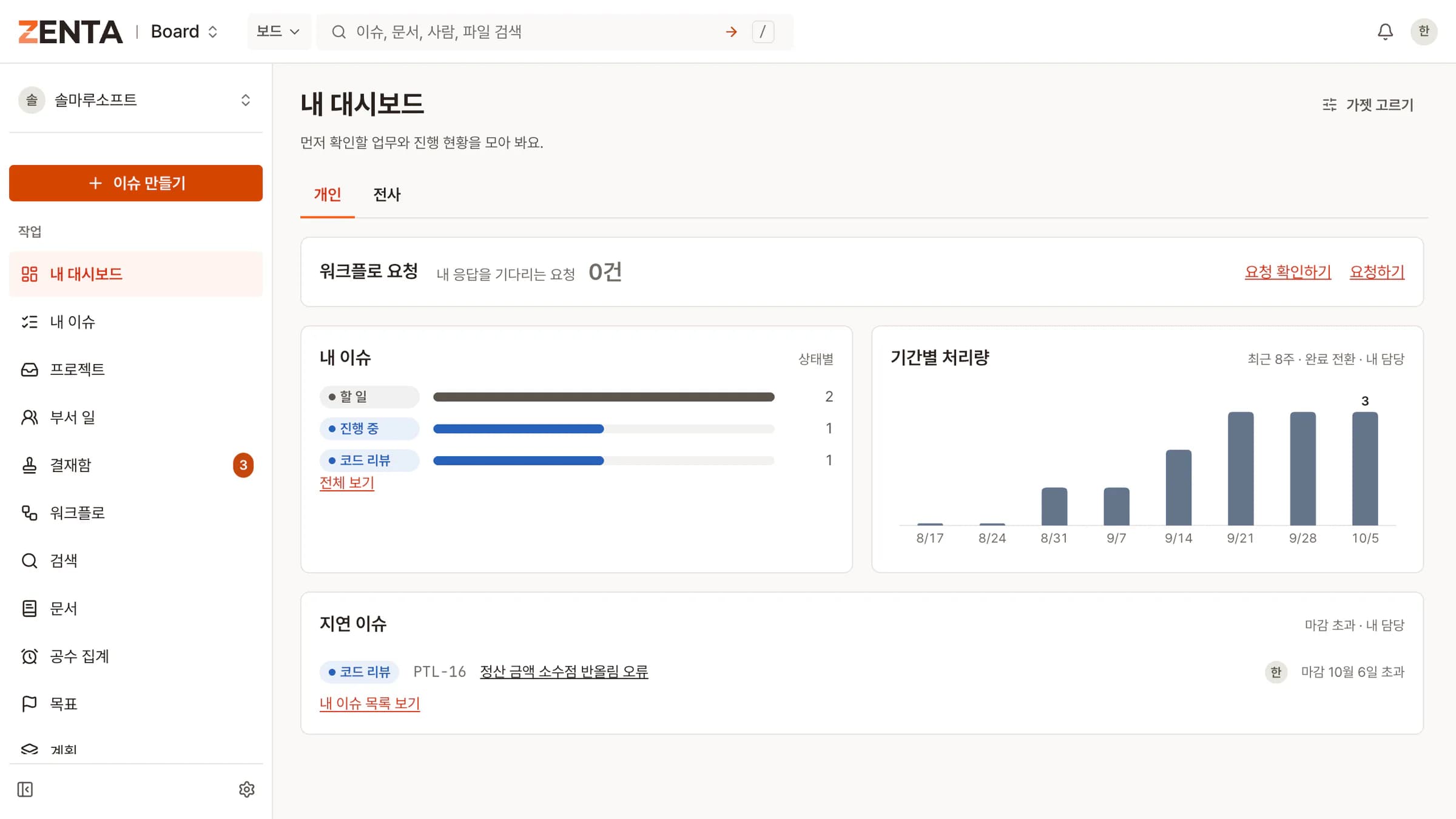Click the 코드 리뷰 chip in 내 이슈

(x=369, y=460)
